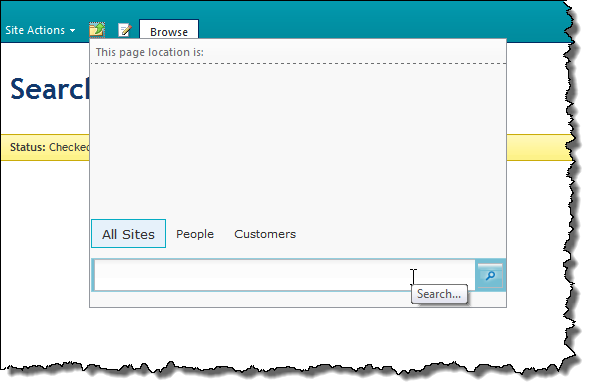Click the Search page title heading
594x392 pixels.
[49, 89]
